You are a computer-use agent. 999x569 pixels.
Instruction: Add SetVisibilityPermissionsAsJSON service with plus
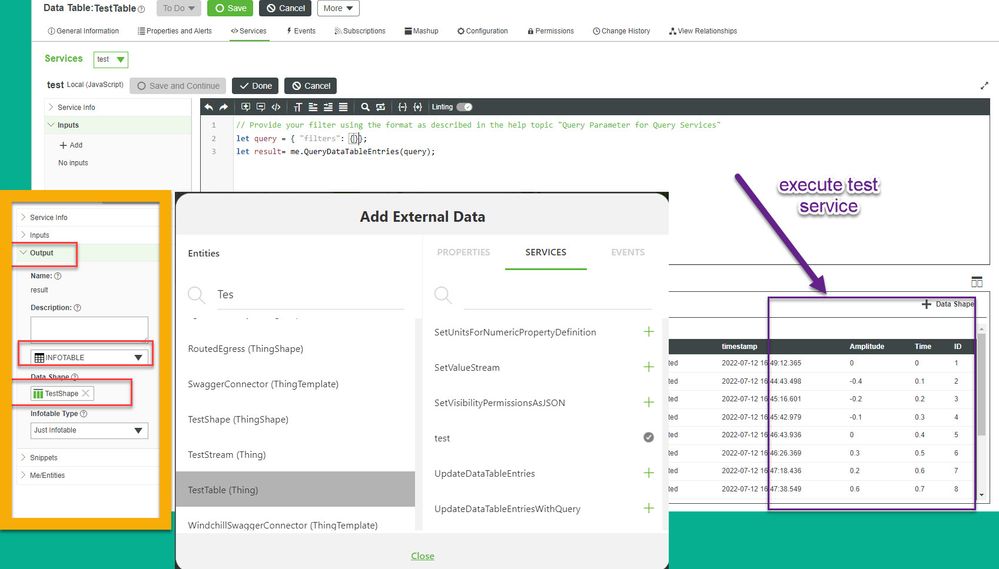pos(649,402)
